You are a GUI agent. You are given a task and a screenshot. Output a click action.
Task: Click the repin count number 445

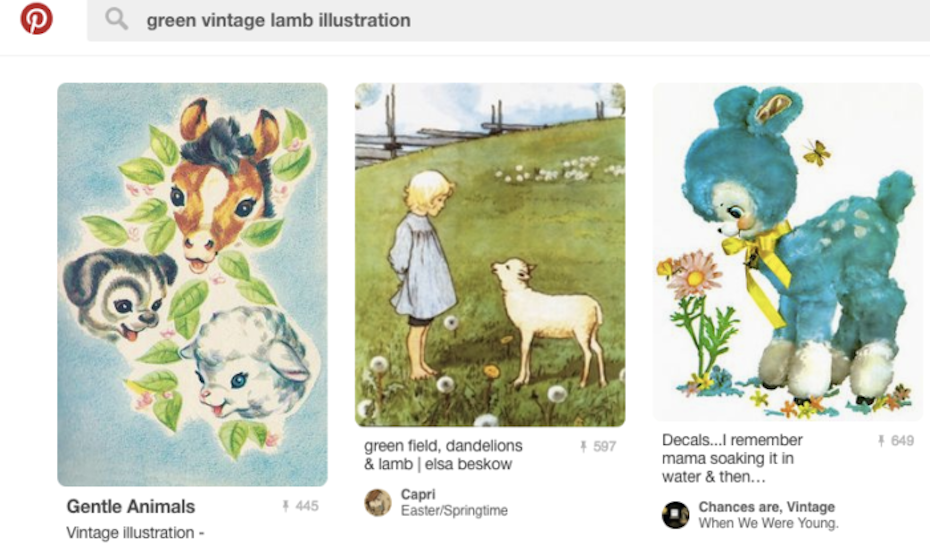[307, 506]
